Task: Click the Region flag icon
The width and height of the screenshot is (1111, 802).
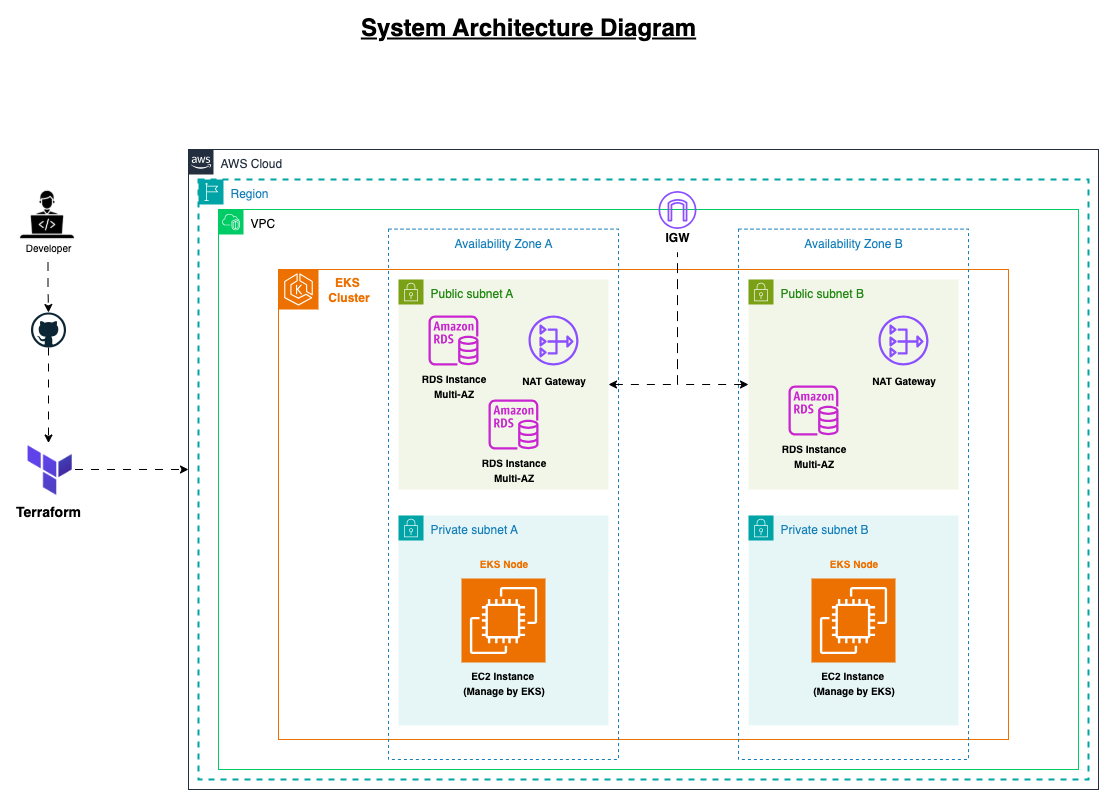Action: (211, 193)
